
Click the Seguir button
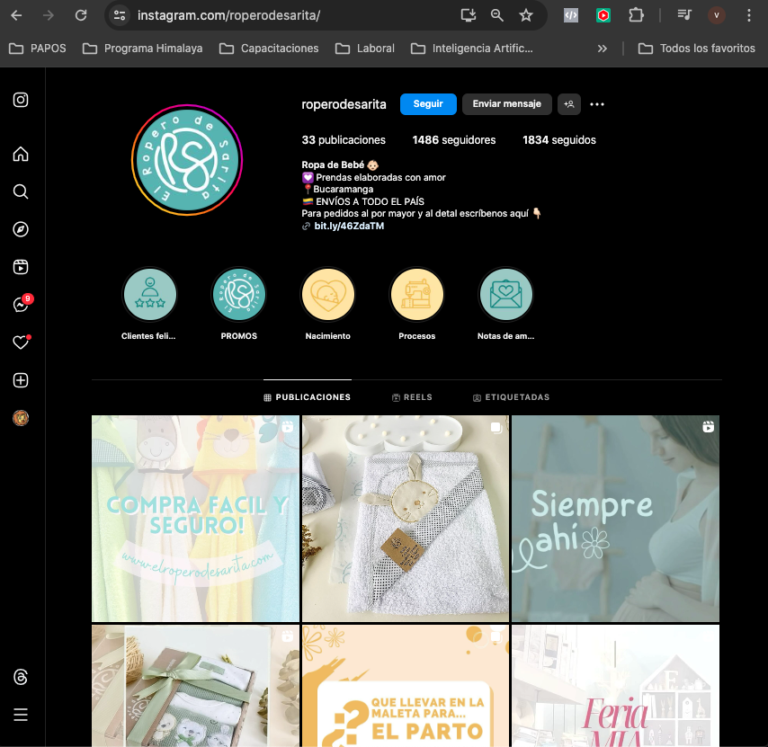pyautogui.click(x=428, y=104)
